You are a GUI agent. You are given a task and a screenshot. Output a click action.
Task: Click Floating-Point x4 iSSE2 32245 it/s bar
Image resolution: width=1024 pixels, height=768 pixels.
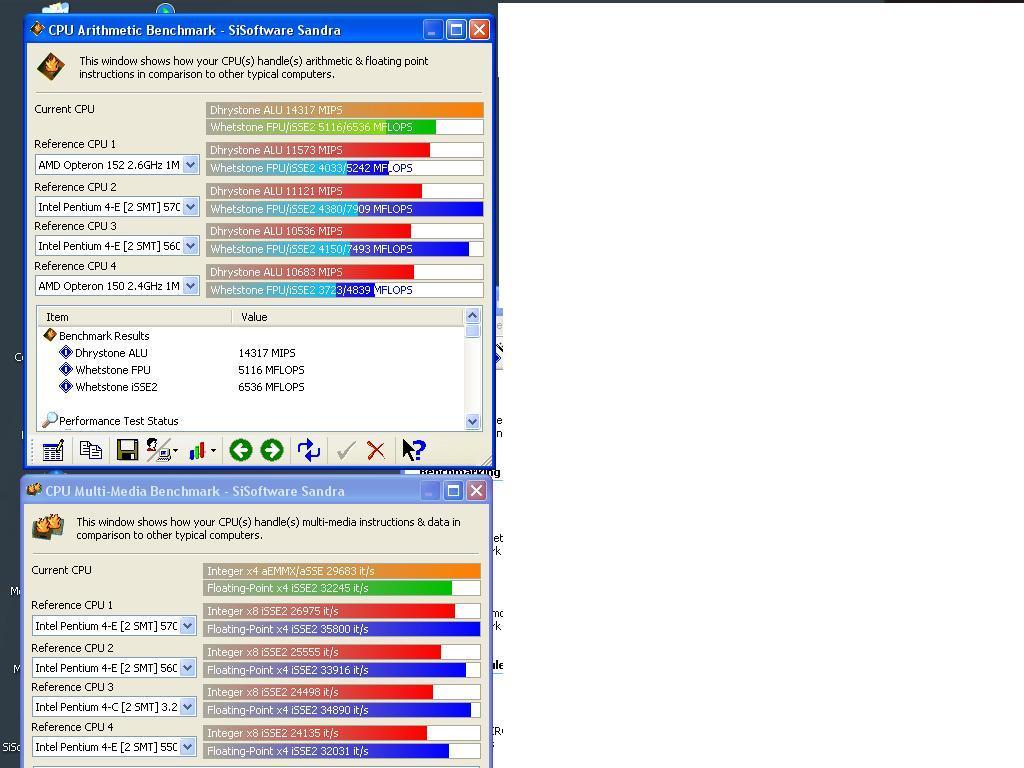(x=342, y=588)
